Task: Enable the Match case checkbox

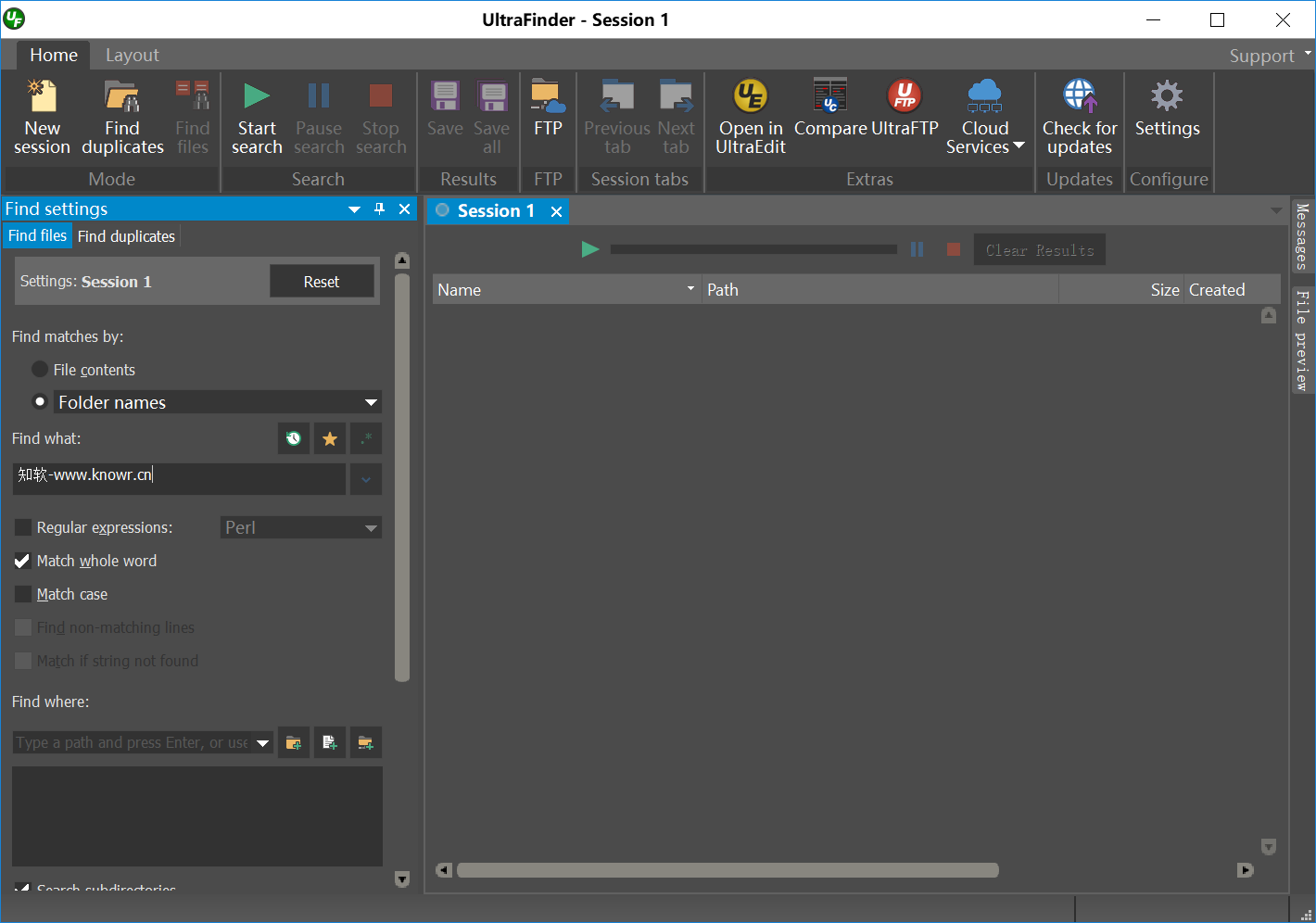Action: coord(23,594)
